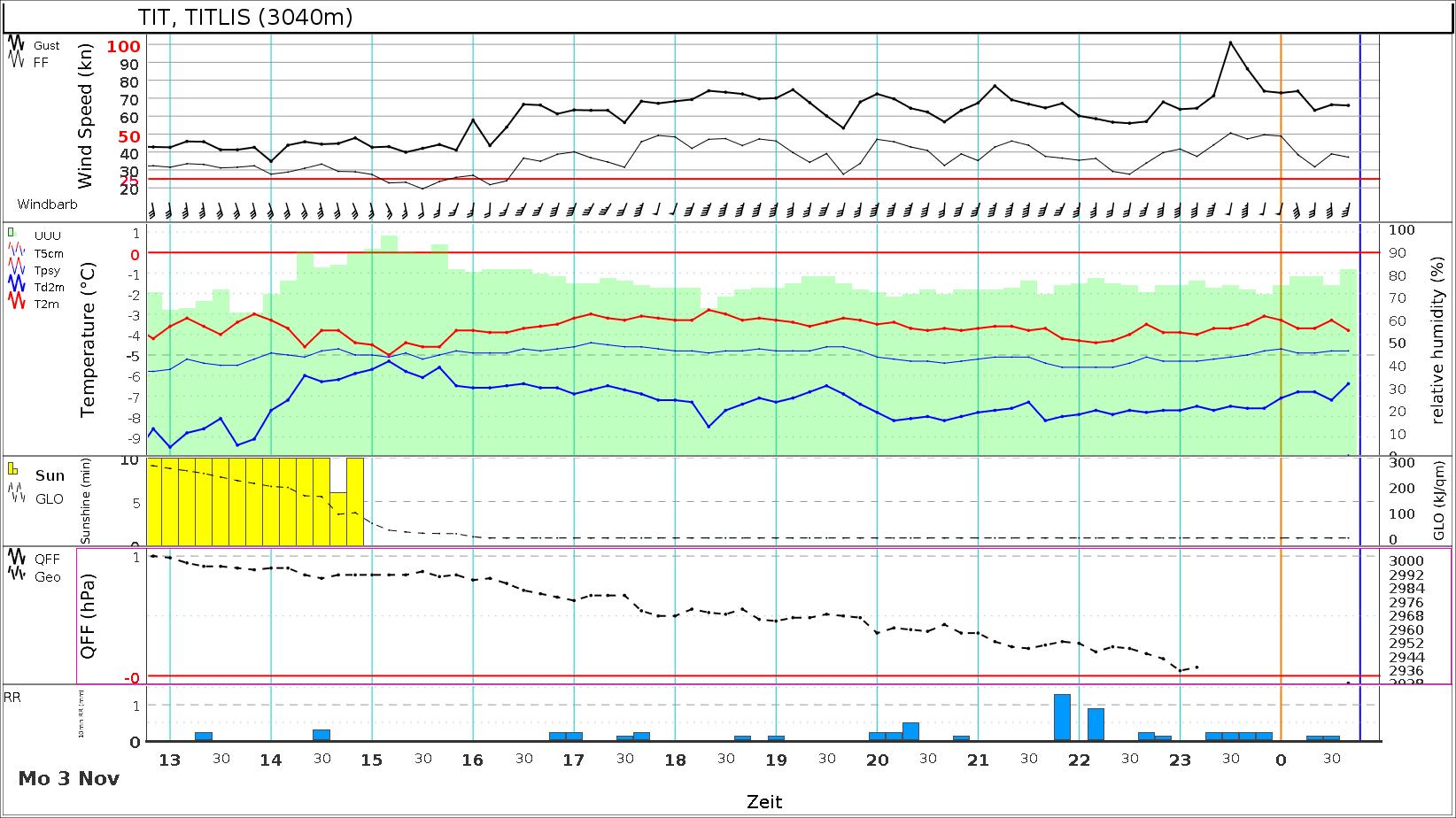Click the FF wind speed legend icon
The height and width of the screenshot is (818, 1456).
(x=15, y=62)
